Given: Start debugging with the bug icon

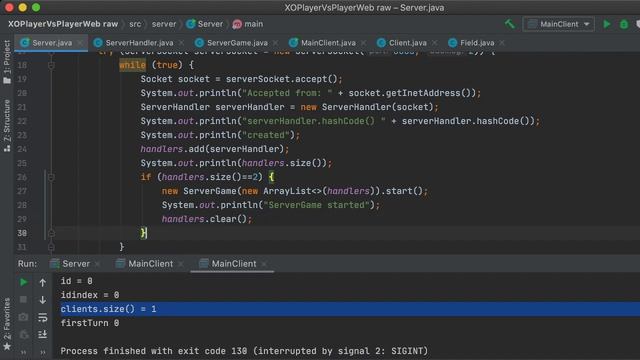Looking at the screenshot, I should pos(624,24).
